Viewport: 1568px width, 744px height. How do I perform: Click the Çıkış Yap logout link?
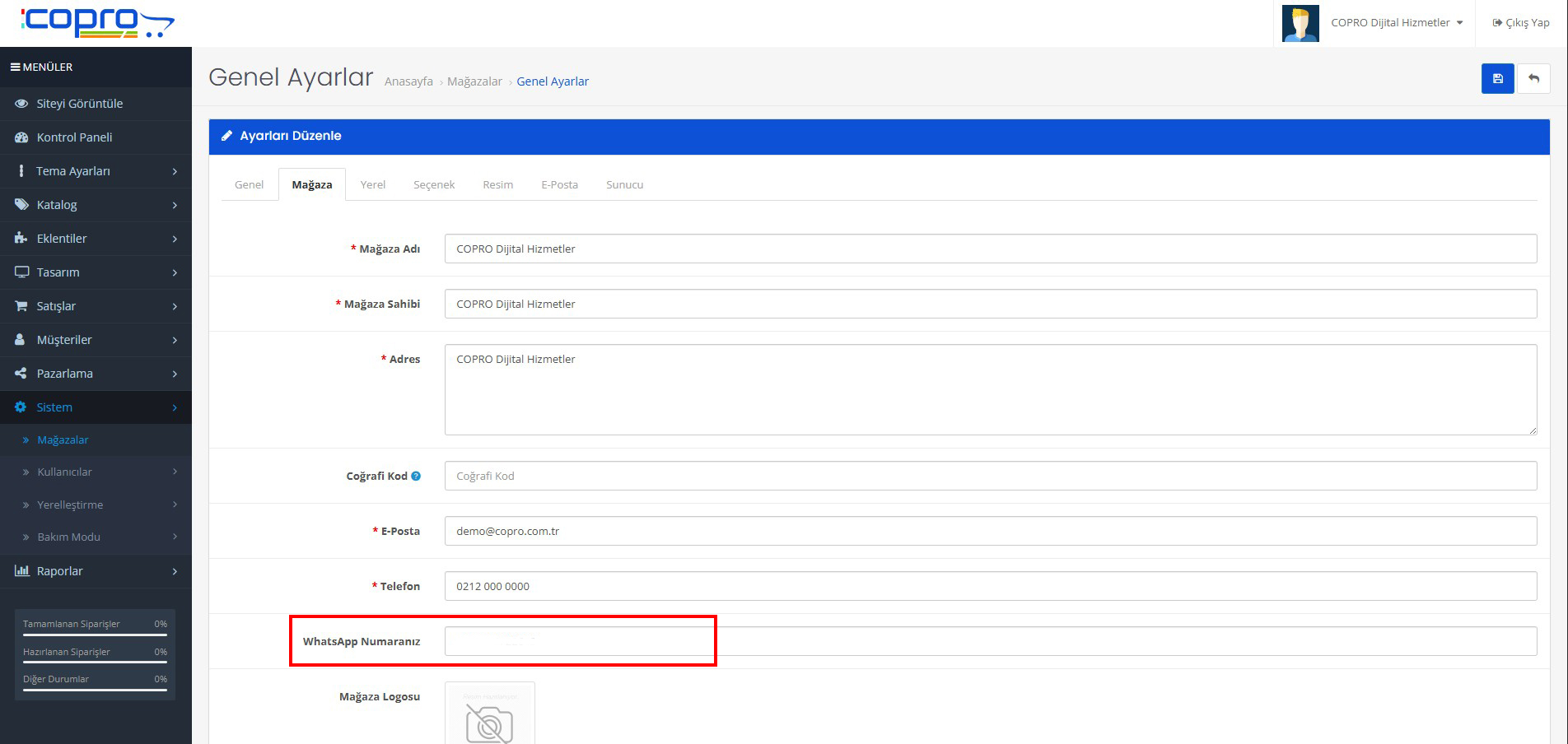coord(1520,23)
